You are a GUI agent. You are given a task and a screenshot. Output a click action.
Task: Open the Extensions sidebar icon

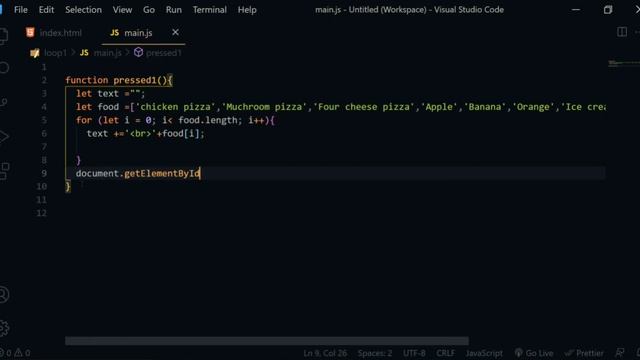pos(4,171)
